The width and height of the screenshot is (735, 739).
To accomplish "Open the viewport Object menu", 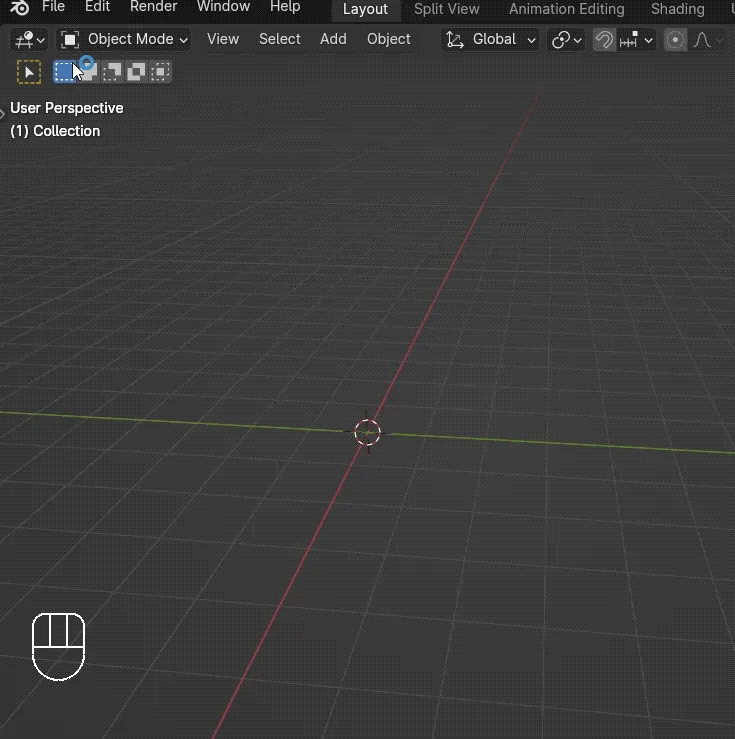I will pyautogui.click(x=389, y=39).
